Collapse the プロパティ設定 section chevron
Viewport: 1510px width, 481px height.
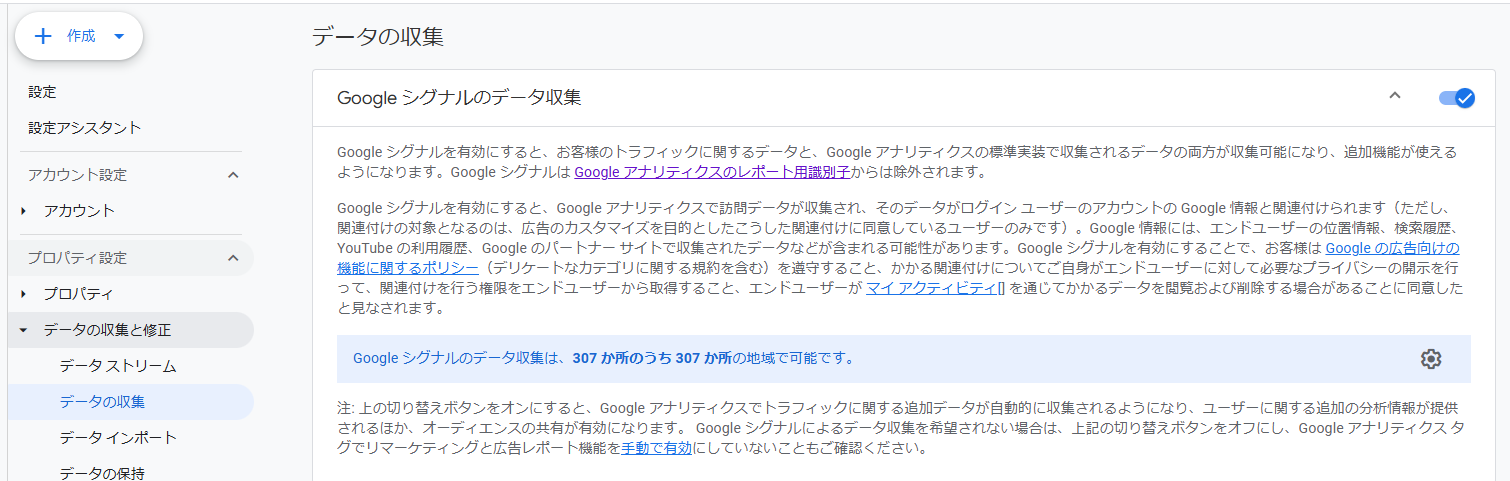point(233,258)
